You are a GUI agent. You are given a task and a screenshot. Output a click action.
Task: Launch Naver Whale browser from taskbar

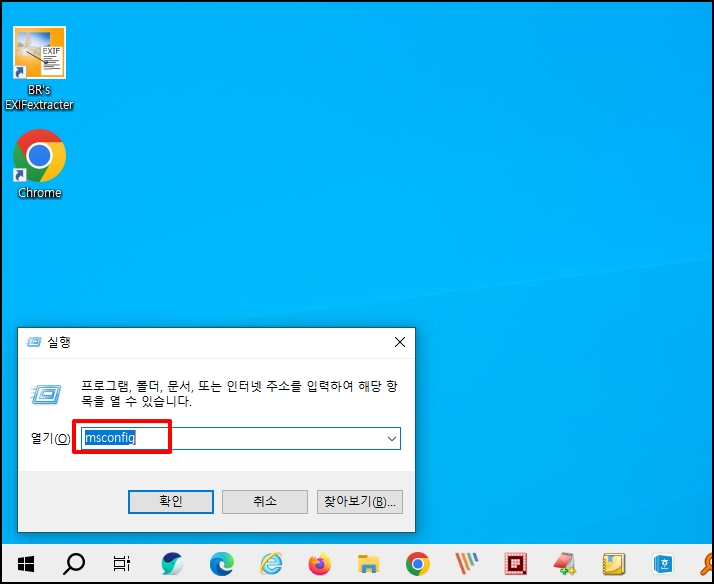(172, 564)
